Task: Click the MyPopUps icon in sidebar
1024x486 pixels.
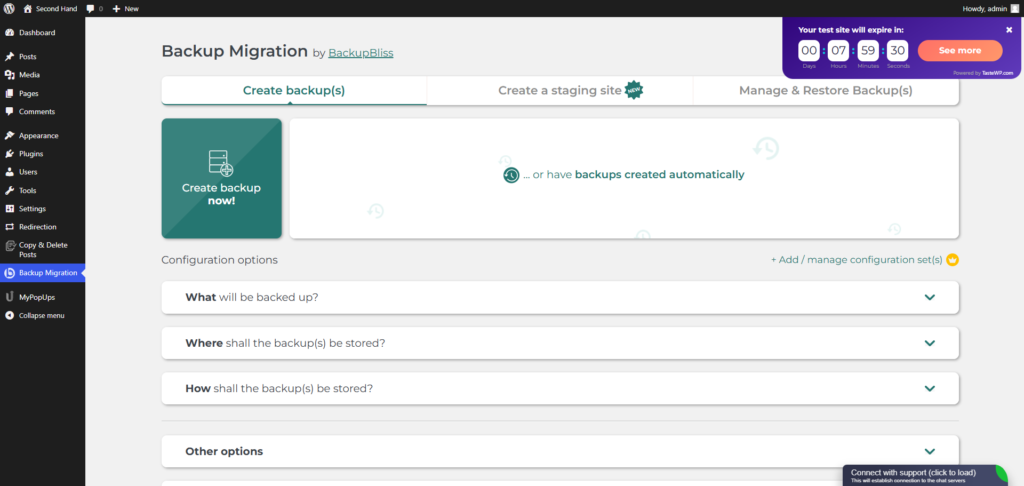Action: [9, 297]
